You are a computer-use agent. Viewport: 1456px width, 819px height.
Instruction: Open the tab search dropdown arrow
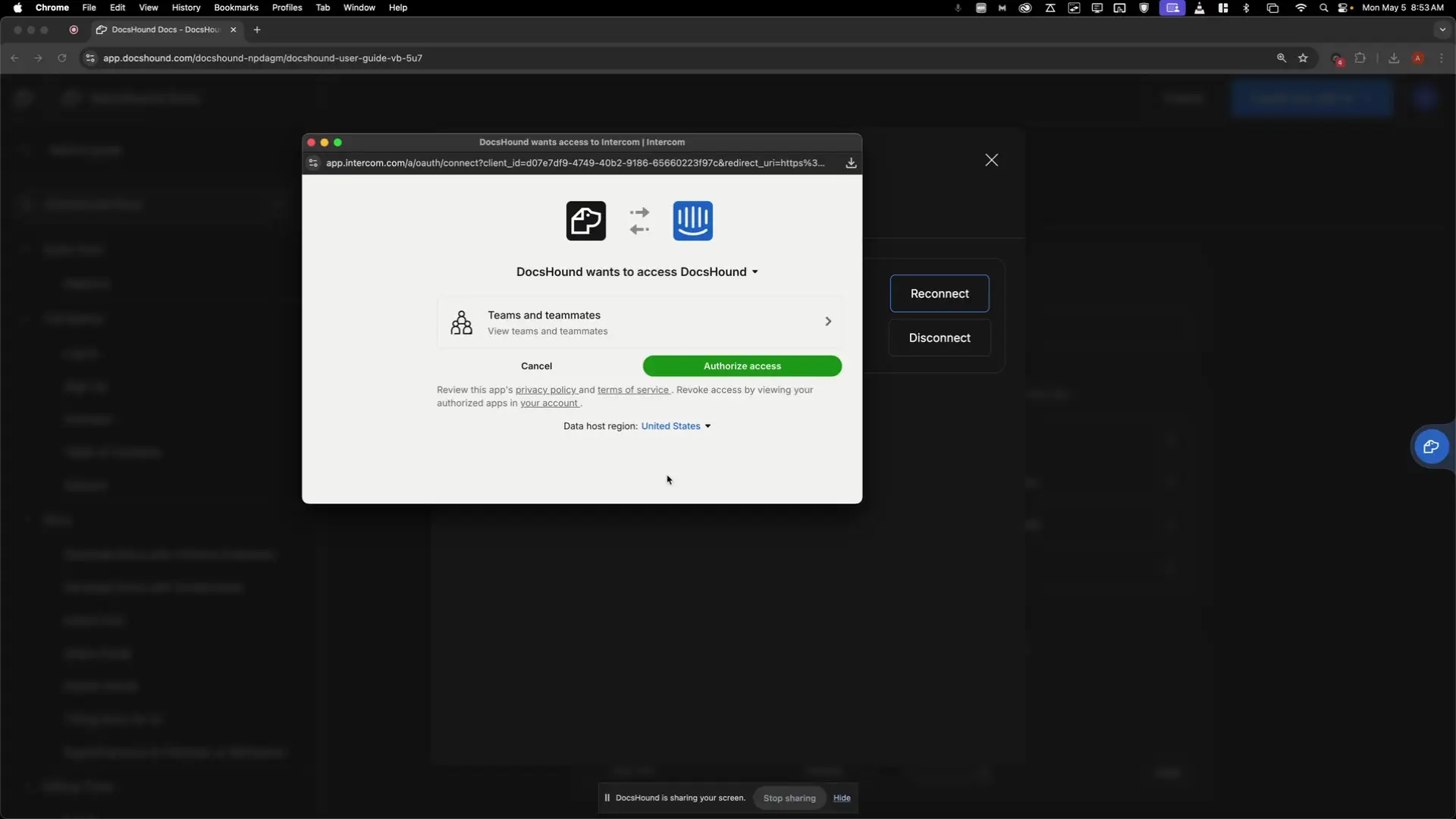pyautogui.click(x=1442, y=30)
